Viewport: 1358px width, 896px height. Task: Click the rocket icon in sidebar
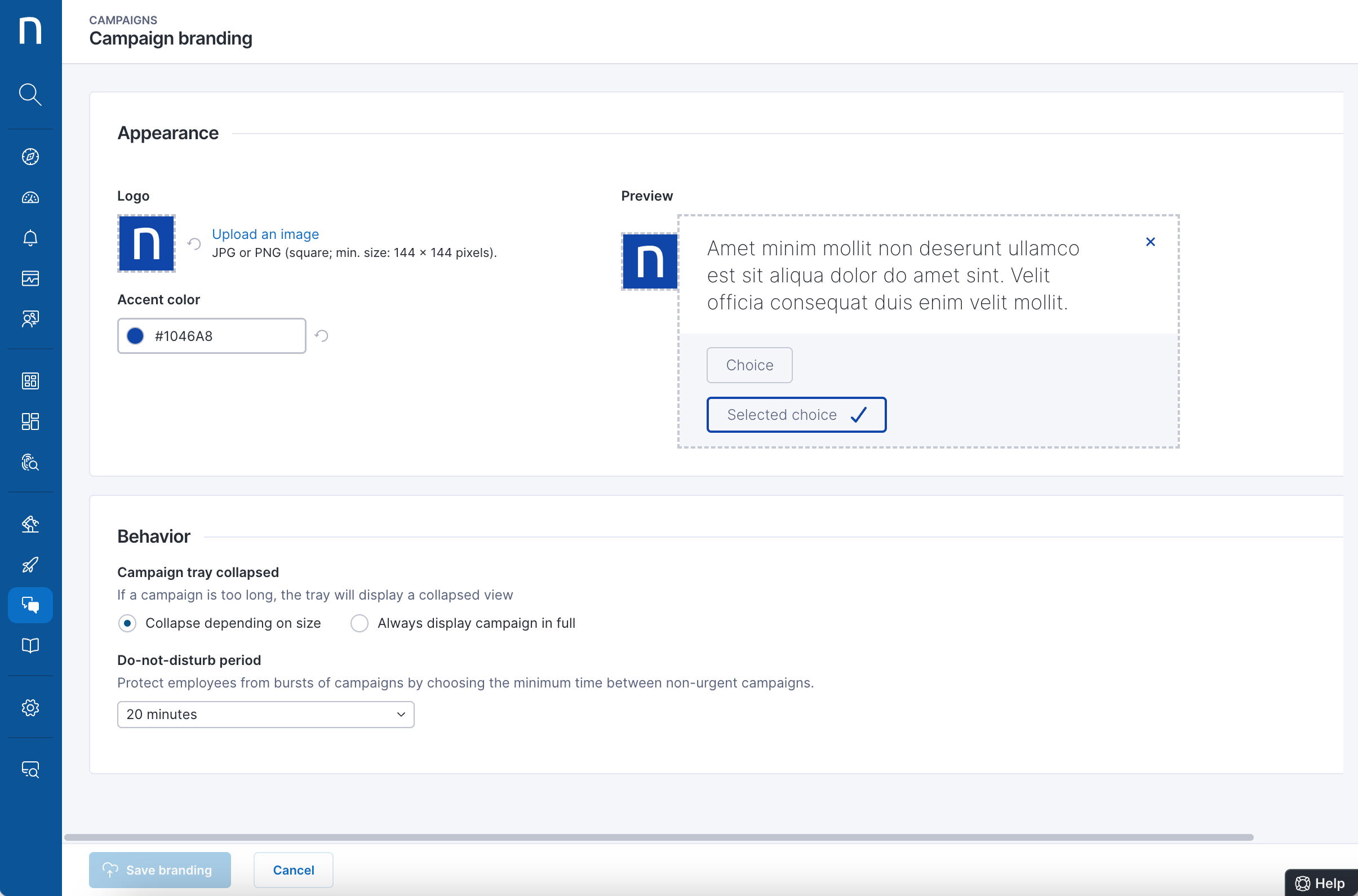pos(30,565)
